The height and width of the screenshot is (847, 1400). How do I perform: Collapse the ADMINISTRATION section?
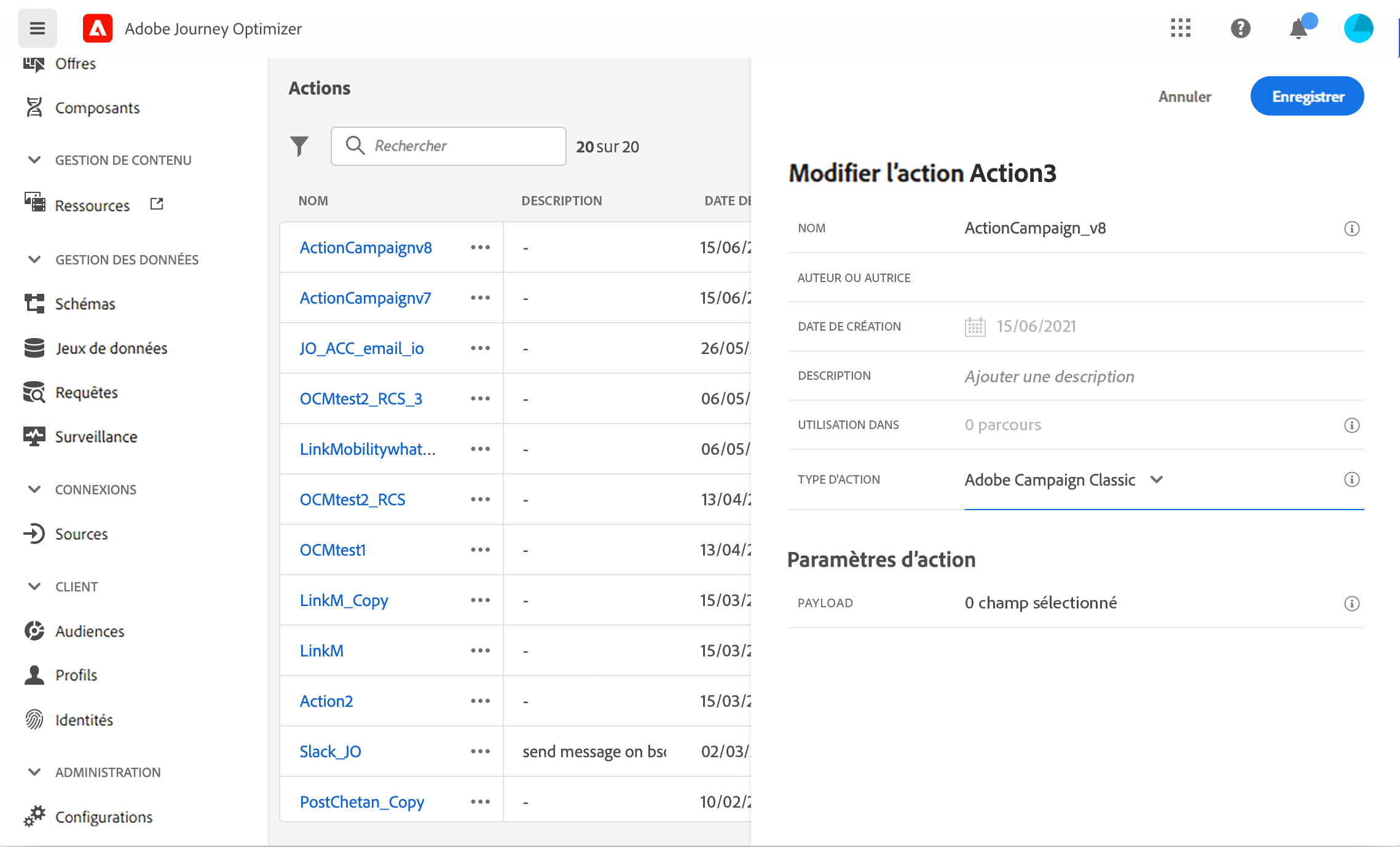click(x=34, y=772)
